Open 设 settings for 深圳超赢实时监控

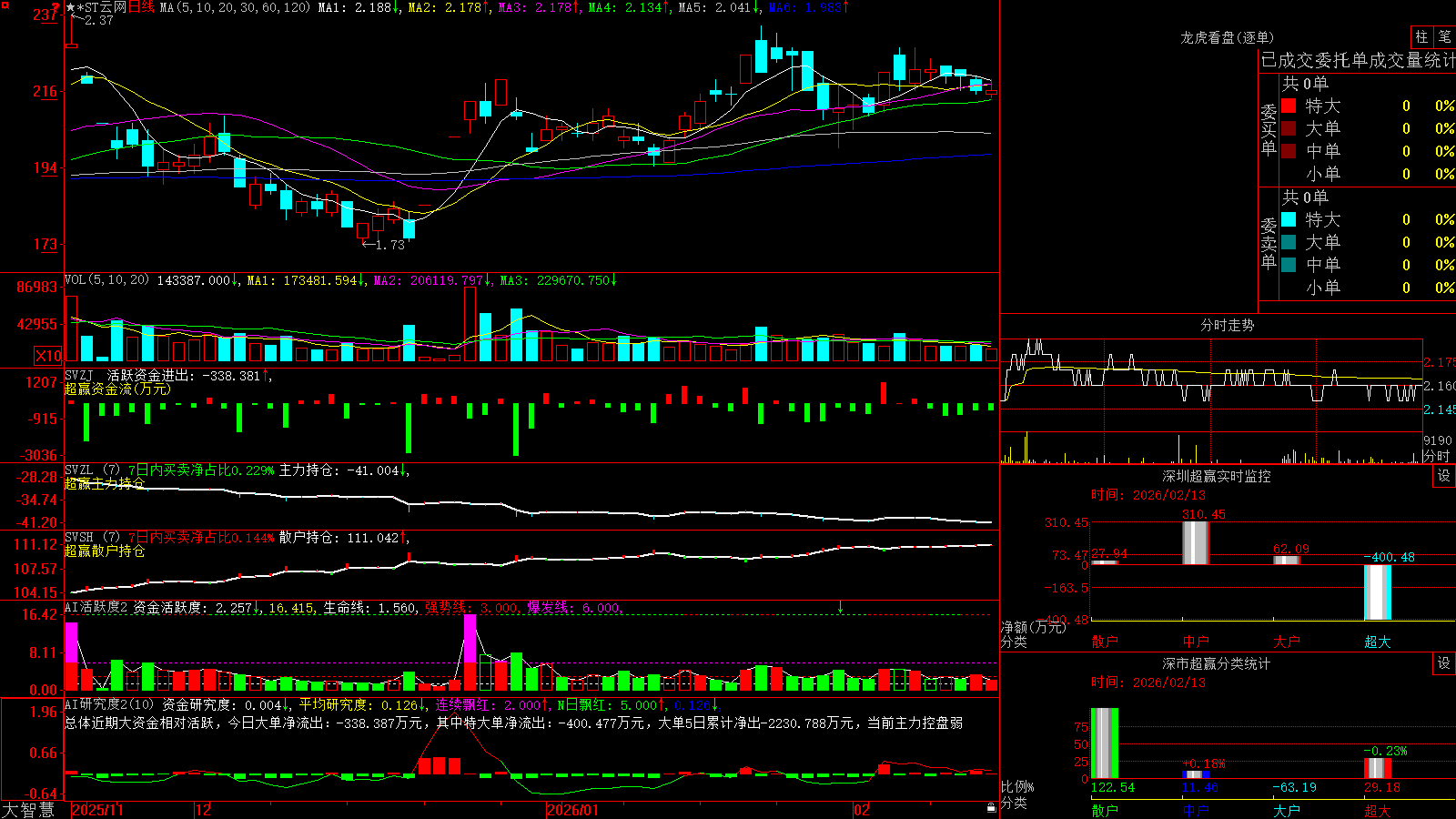(x=1444, y=476)
